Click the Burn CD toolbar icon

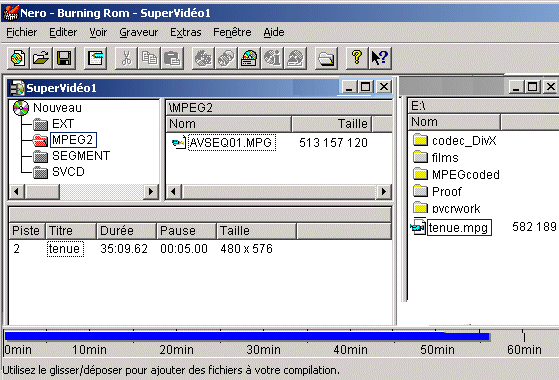tap(203, 58)
